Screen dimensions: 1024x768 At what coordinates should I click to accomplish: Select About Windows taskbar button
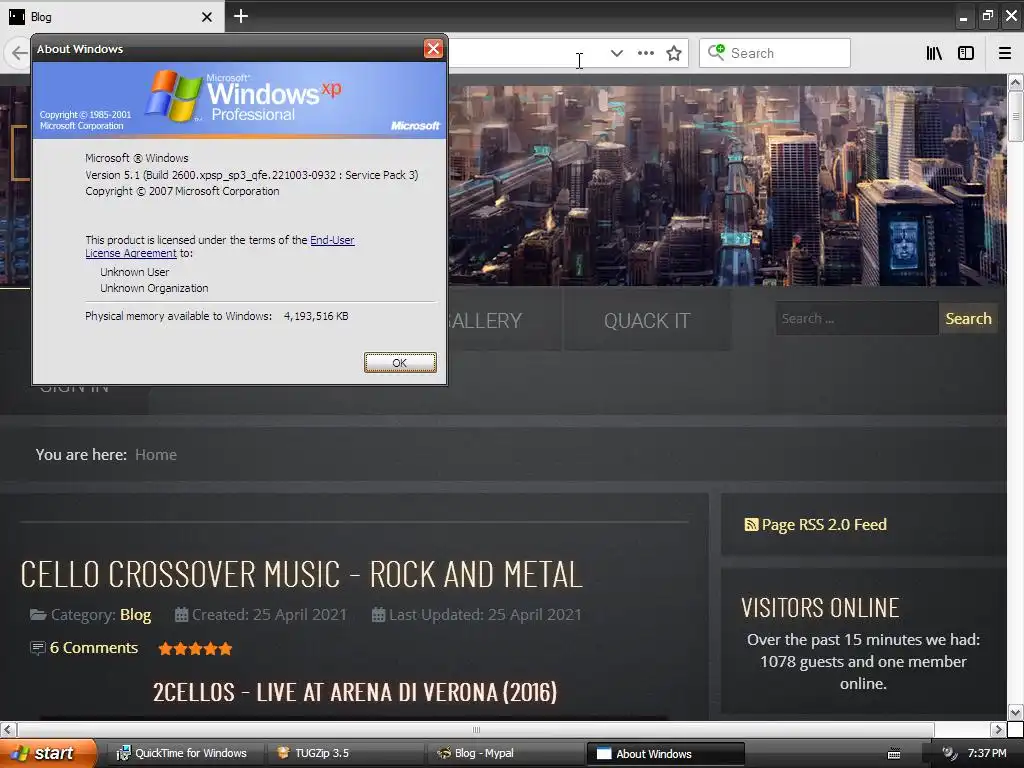pyautogui.click(x=665, y=754)
